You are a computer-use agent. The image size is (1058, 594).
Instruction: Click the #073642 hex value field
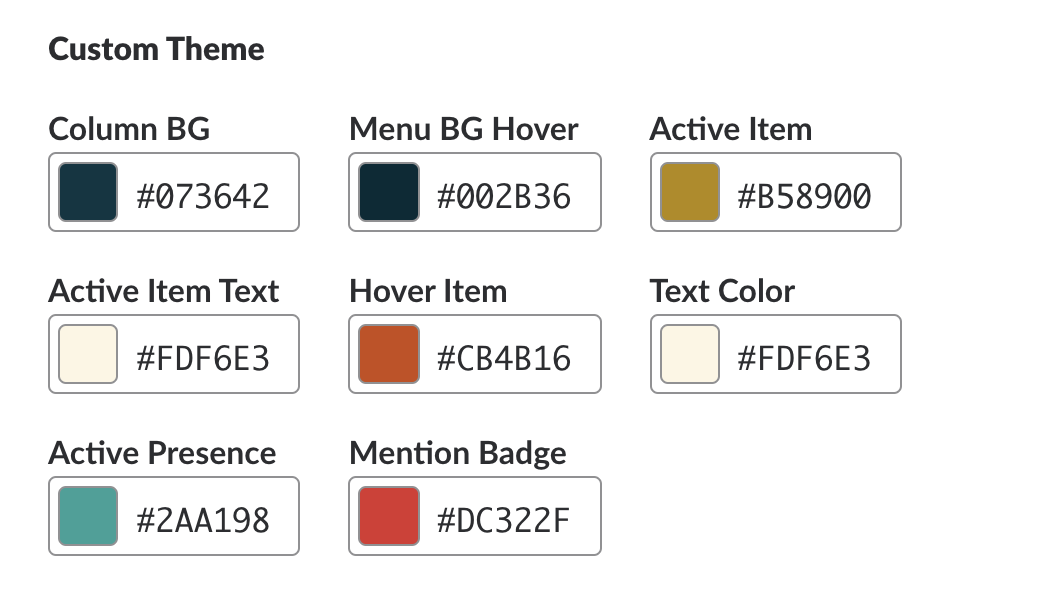tap(203, 194)
